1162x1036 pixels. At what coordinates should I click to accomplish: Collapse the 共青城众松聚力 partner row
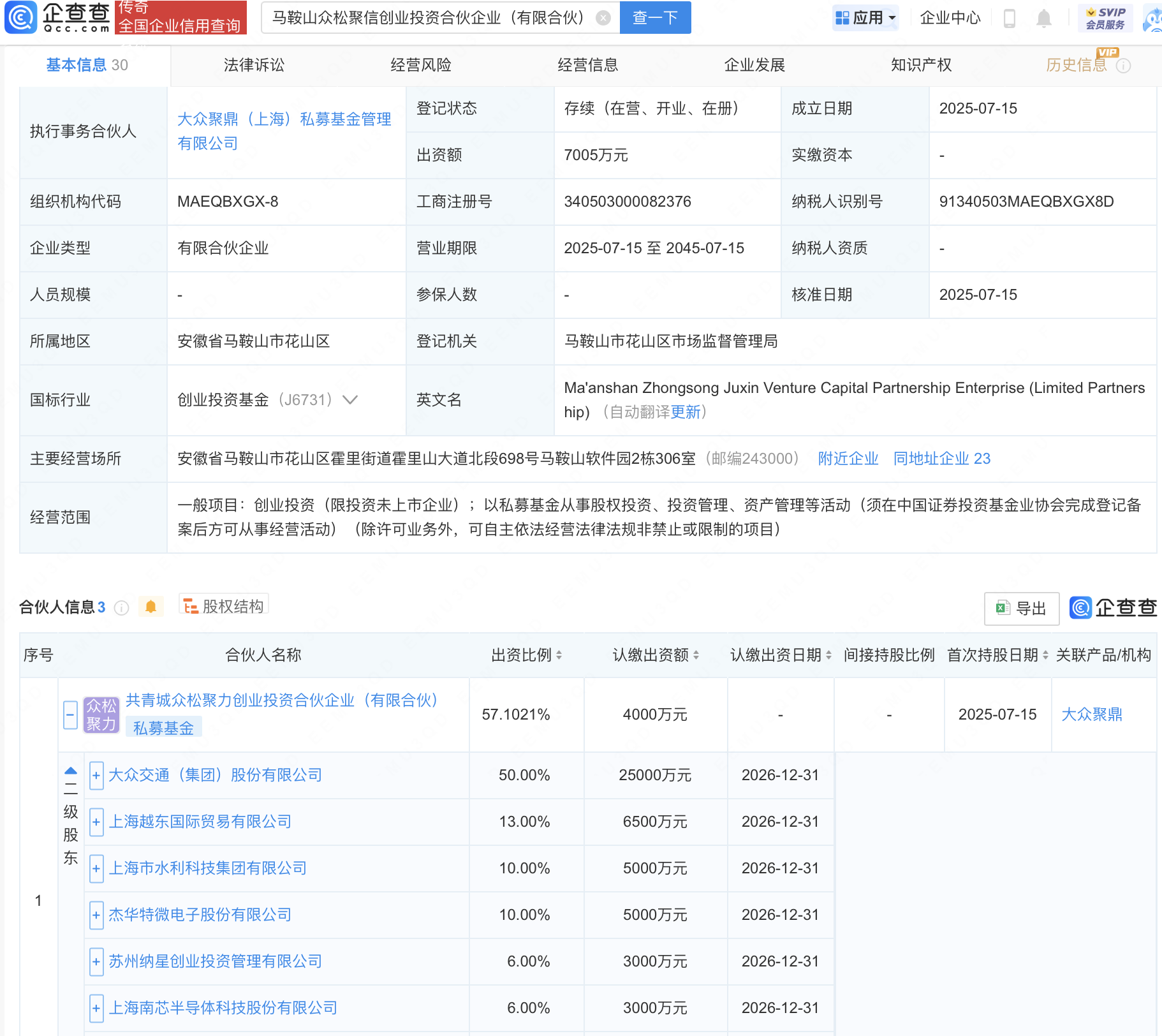[71, 714]
